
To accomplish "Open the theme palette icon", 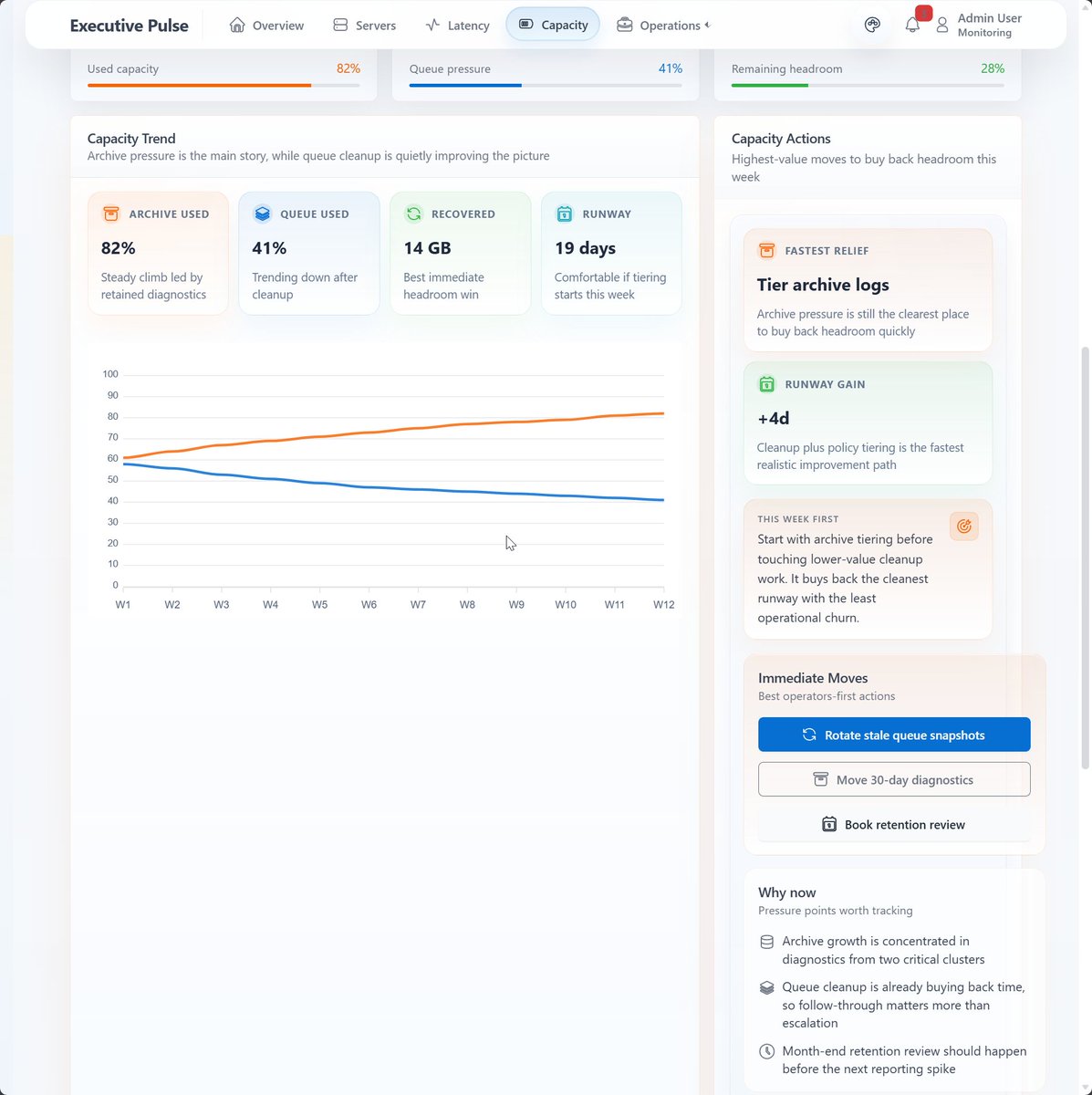I will (x=872, y=25).
